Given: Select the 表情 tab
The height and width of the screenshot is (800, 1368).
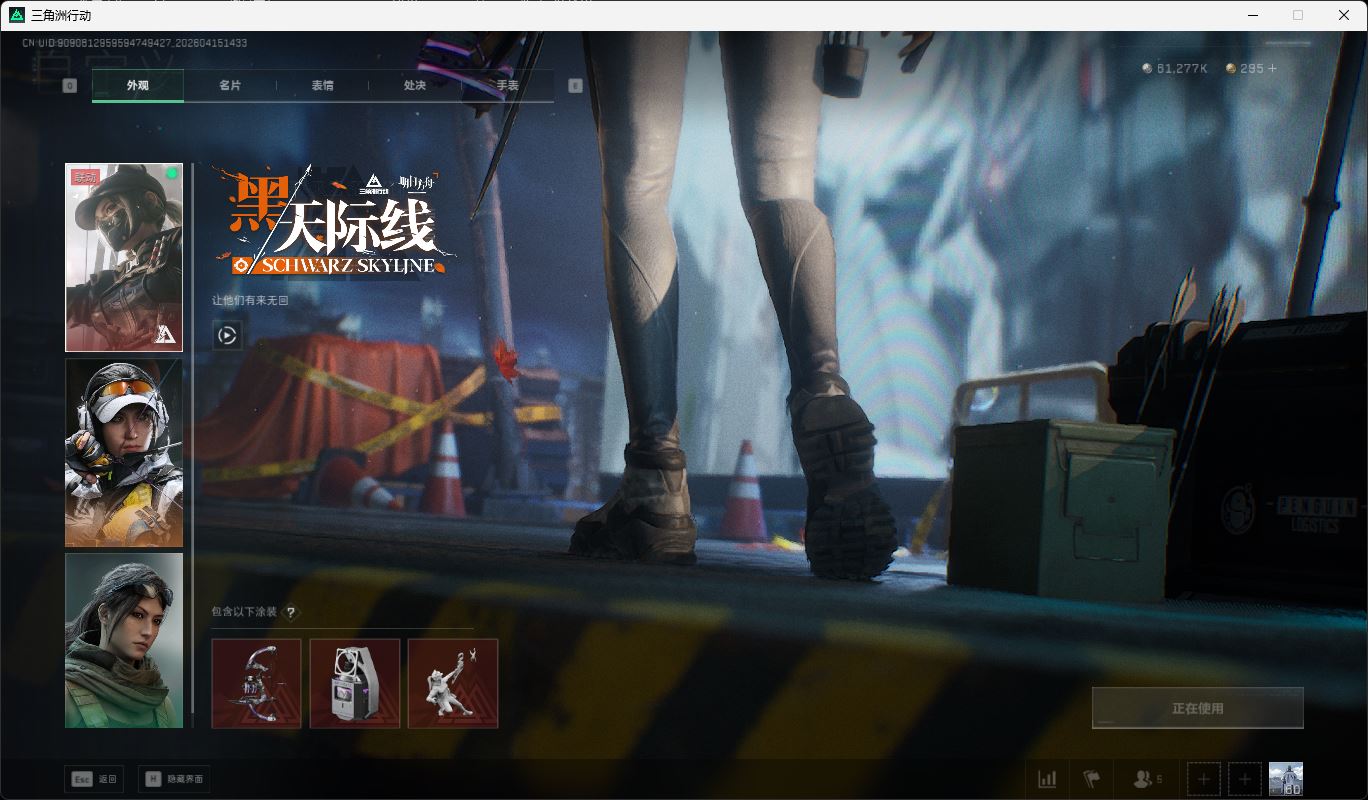Looking at the screenshot, I should [x=322, y=86].
